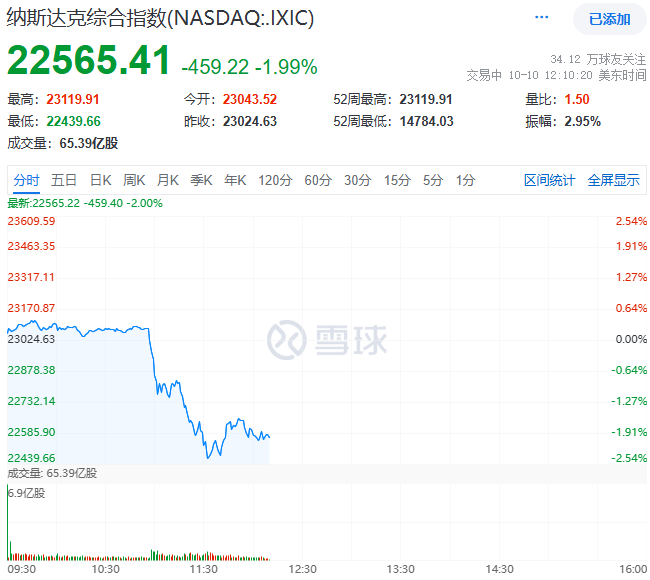Switch to the 五日 five-day tab
This screenshot has width=650, height=580.
[64, 180]
